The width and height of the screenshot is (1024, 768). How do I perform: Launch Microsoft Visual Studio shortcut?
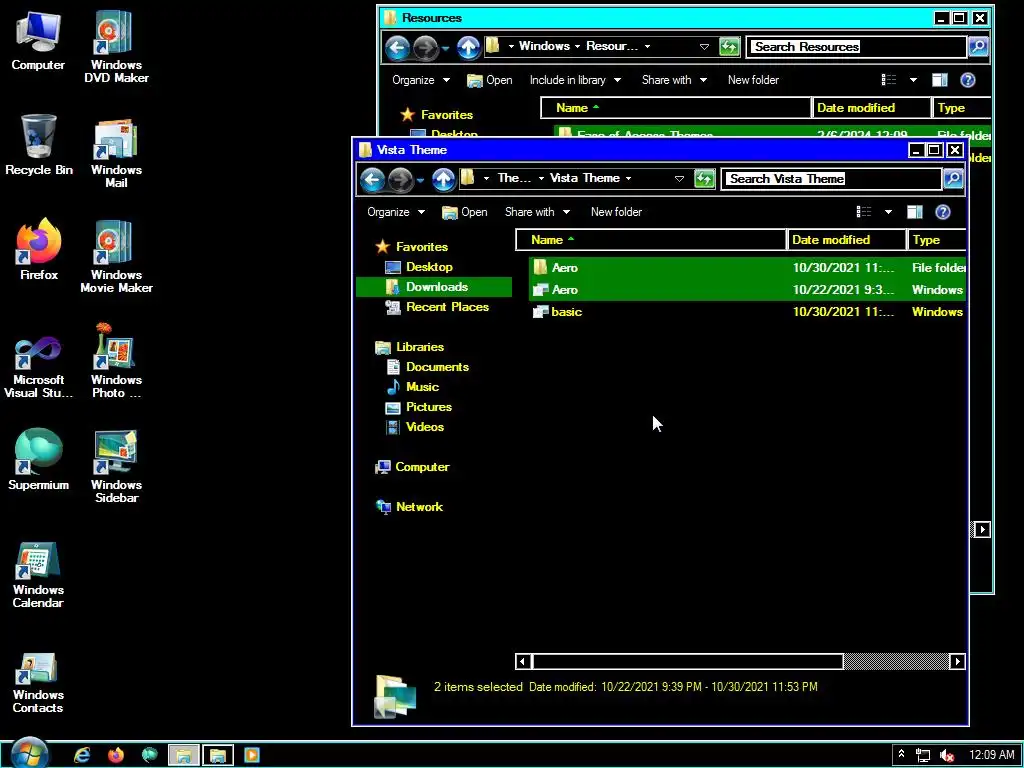point(39,366)
